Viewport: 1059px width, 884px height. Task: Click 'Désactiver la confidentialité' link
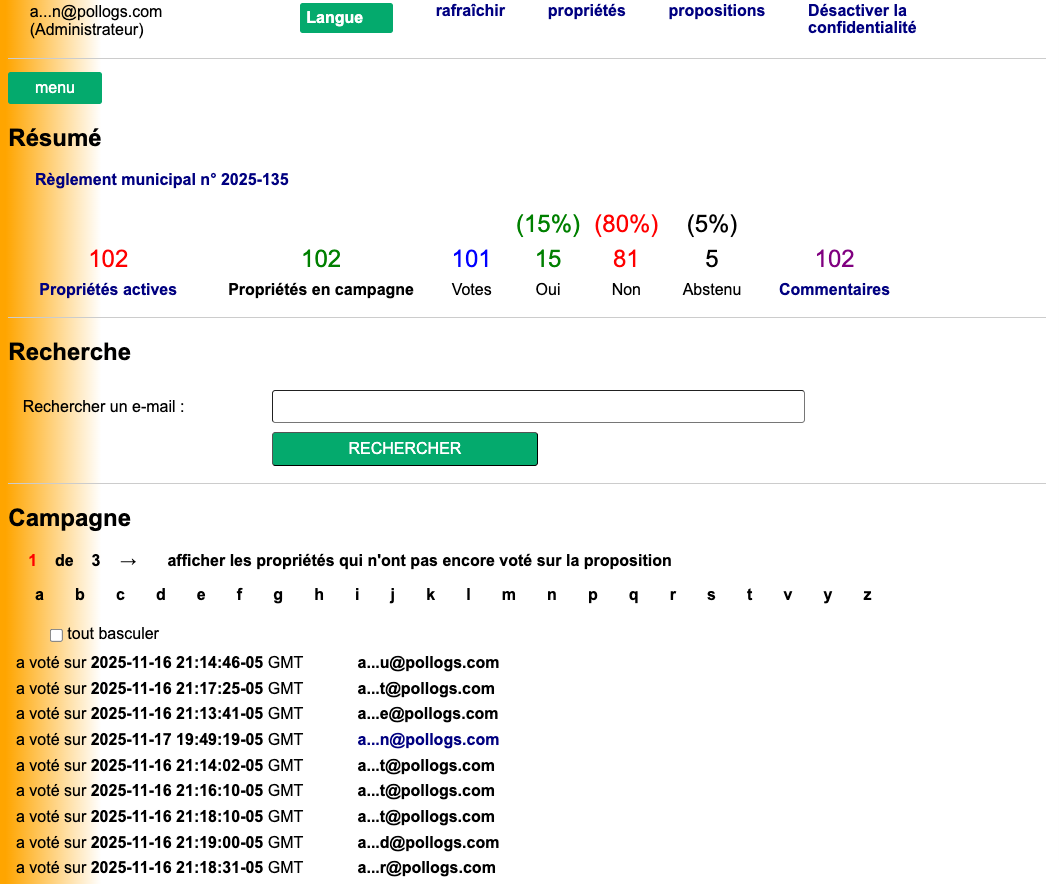tap(861, 19)
